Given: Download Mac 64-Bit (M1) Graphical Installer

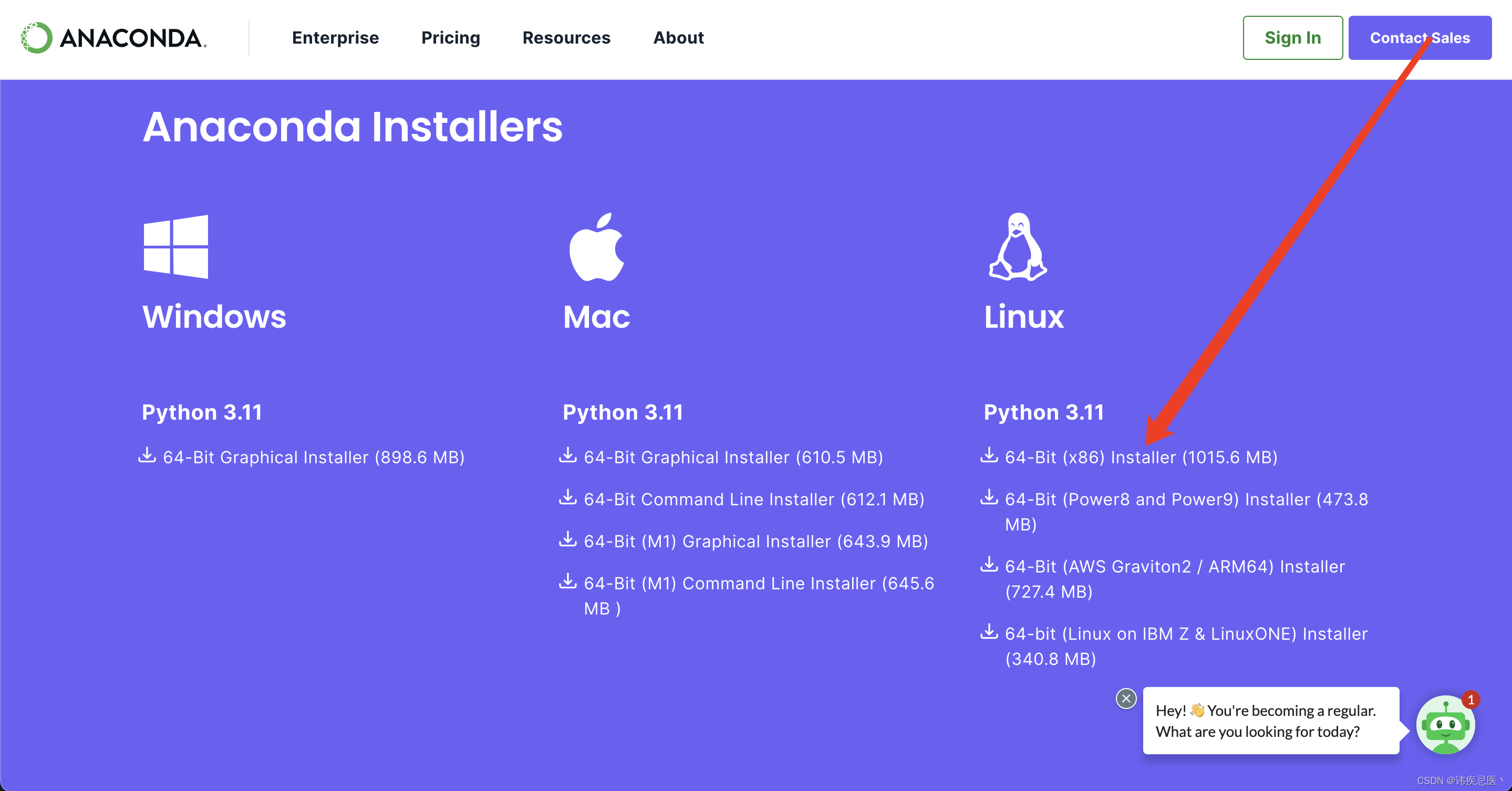Looking at the screenshot, I should [x=756, y=541].
